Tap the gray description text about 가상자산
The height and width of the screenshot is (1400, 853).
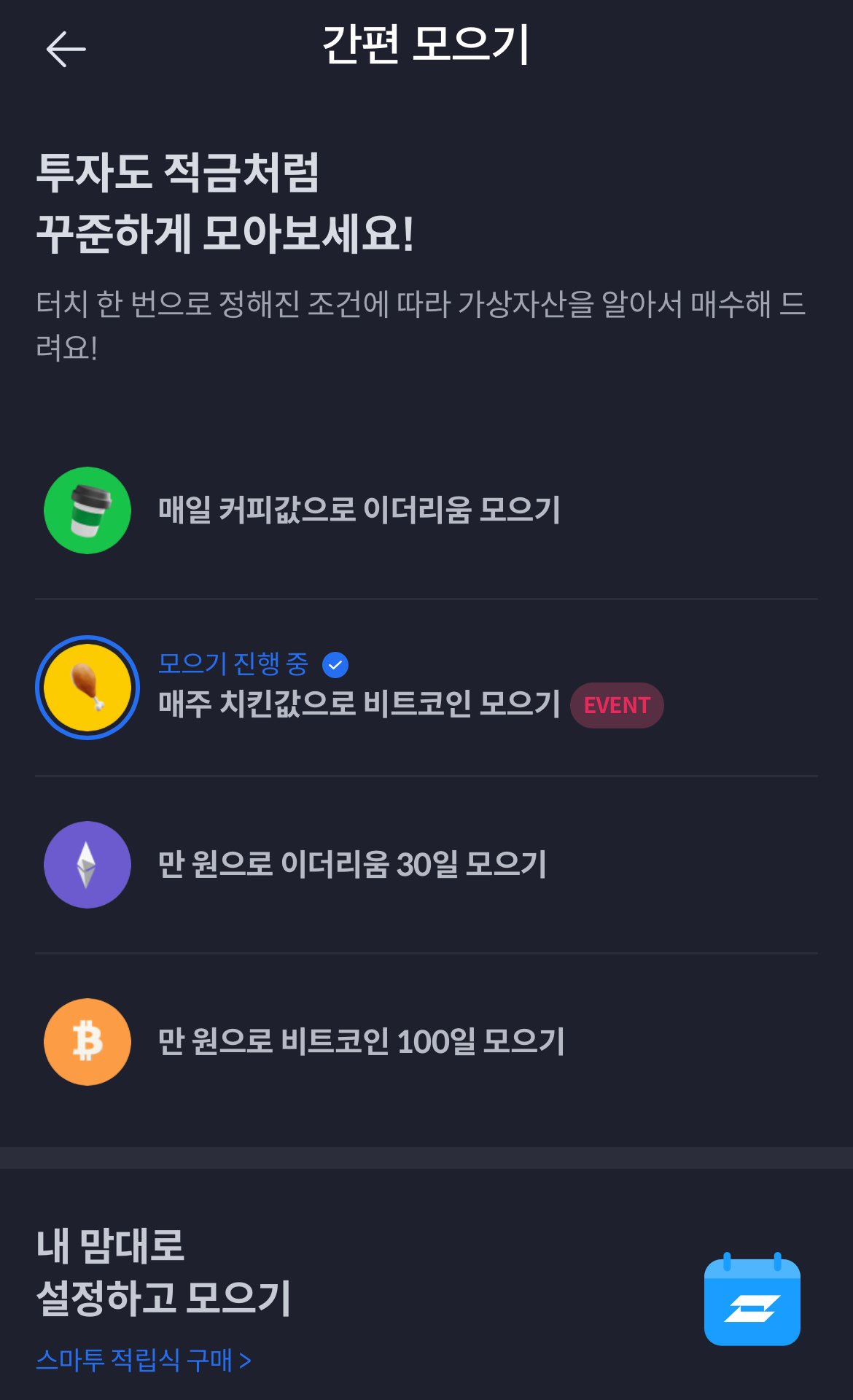[x=421, y=325]
